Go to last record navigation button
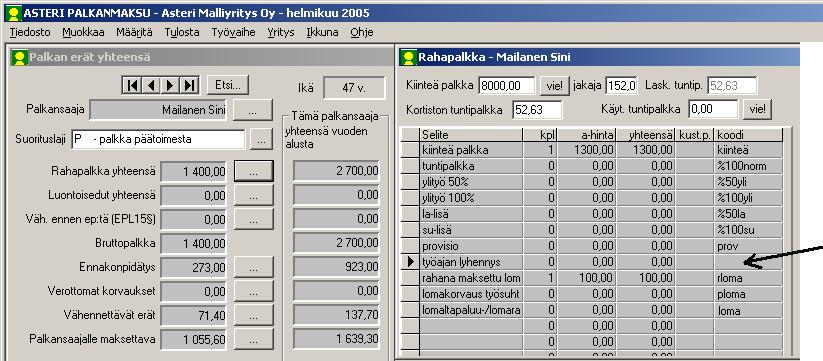 pos(189,85)
